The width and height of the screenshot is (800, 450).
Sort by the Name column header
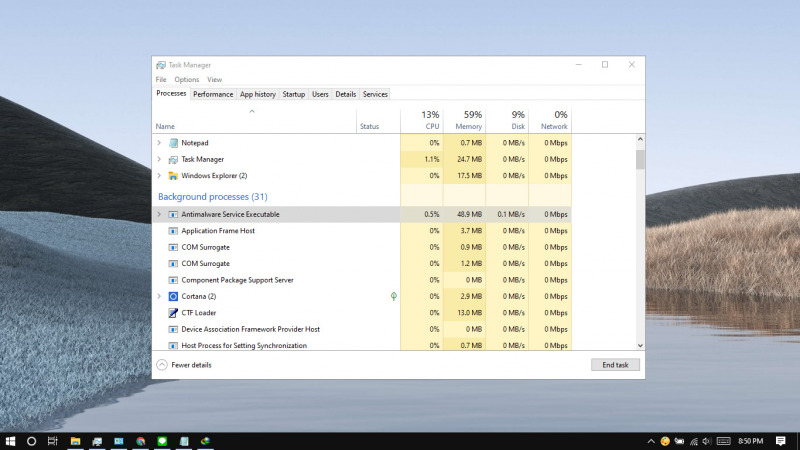coord(255,120)
